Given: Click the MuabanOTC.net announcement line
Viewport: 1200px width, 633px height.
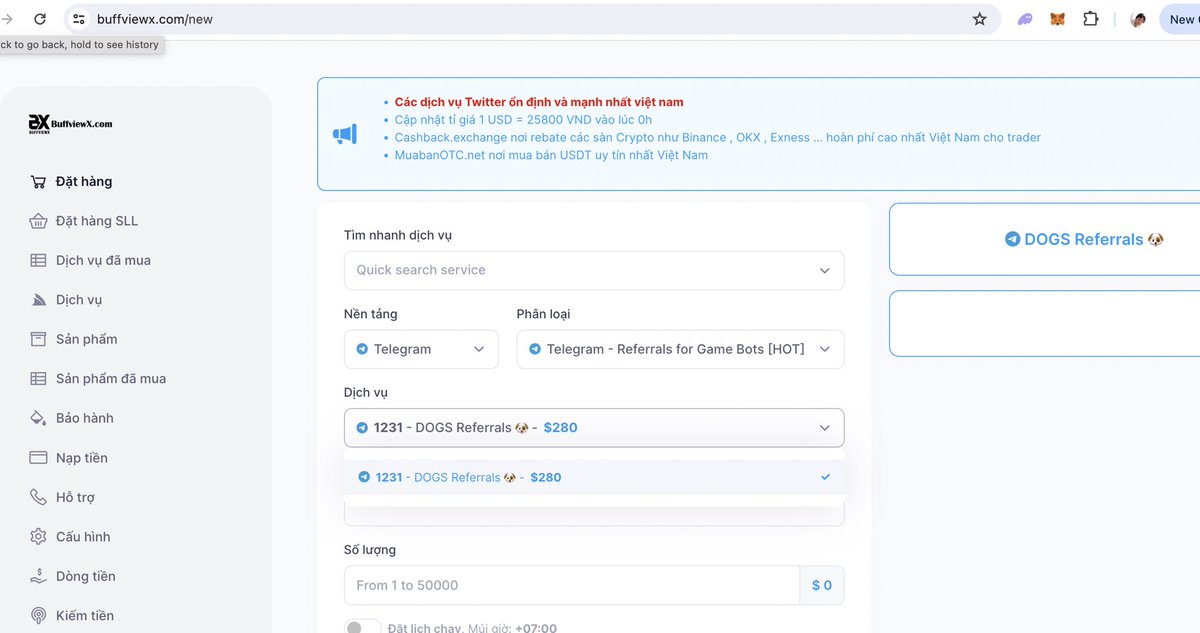Looking at the screenshot, I should pyautogui.click(x=551, y=155).
